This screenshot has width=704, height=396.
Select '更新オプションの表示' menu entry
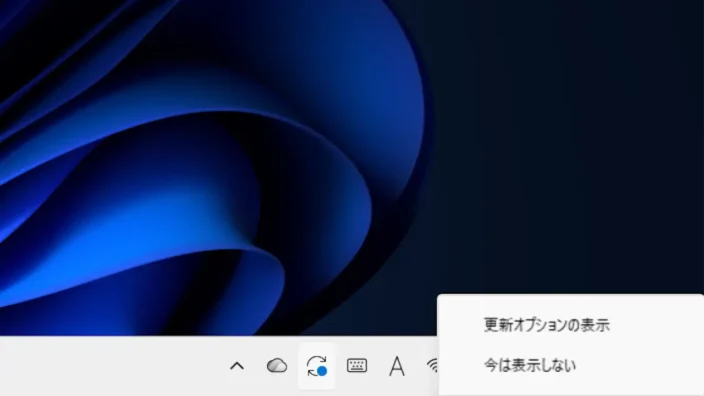point(546,325)
